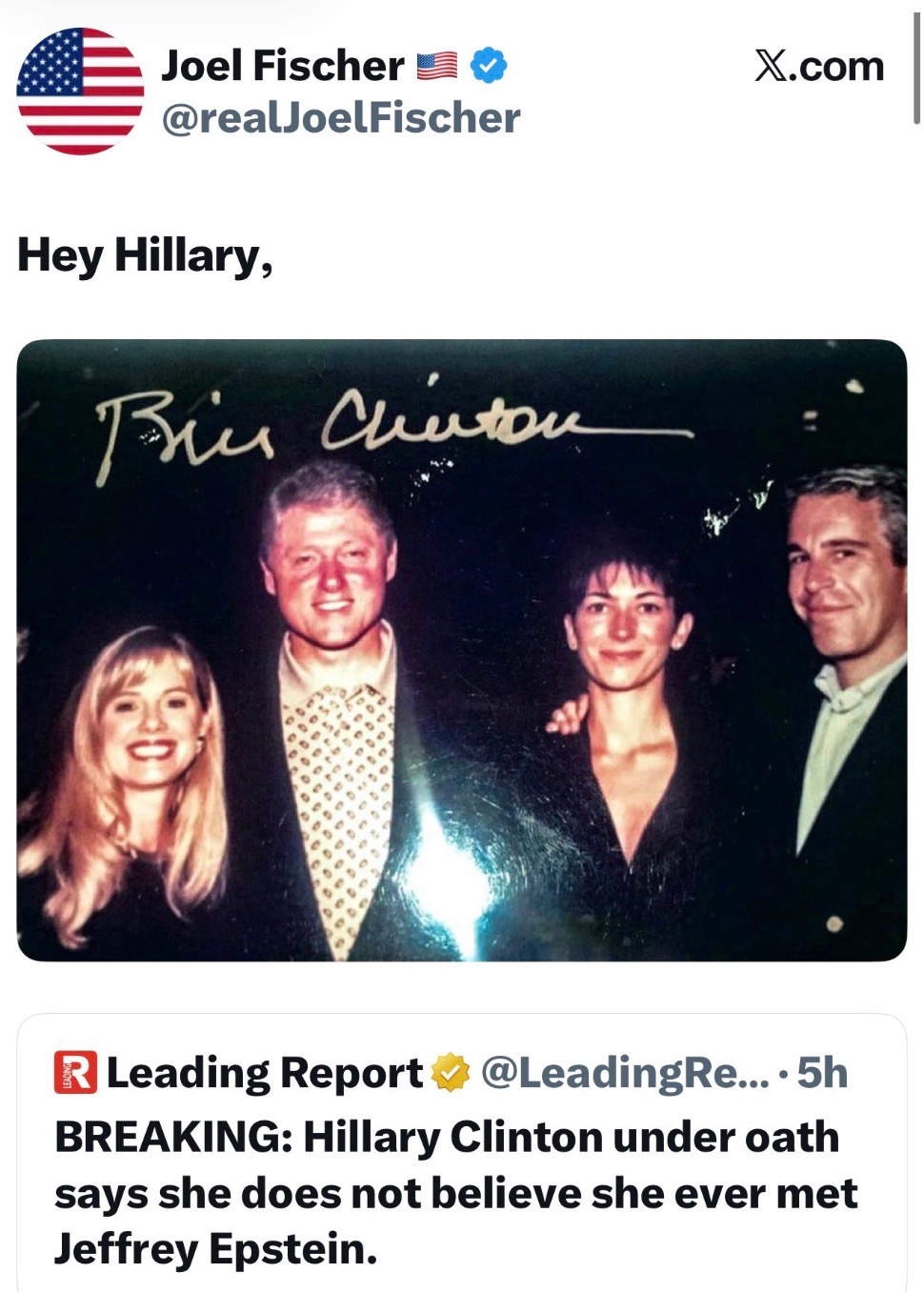Open the @LeadingRe... truncated handle
The image size is (924, 1293).
click(625, 1073)
